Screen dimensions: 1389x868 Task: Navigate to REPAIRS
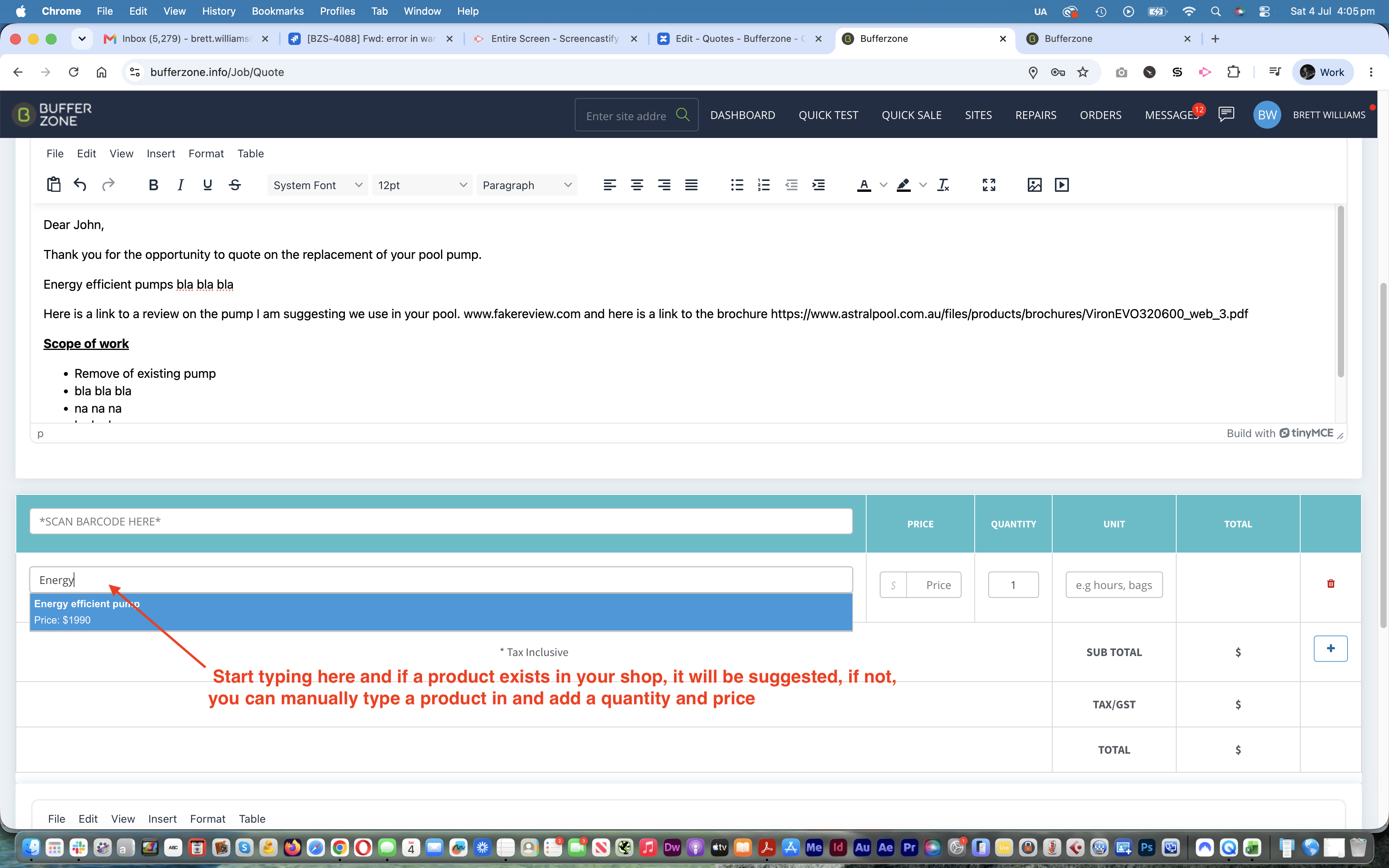click(1036, 115)
